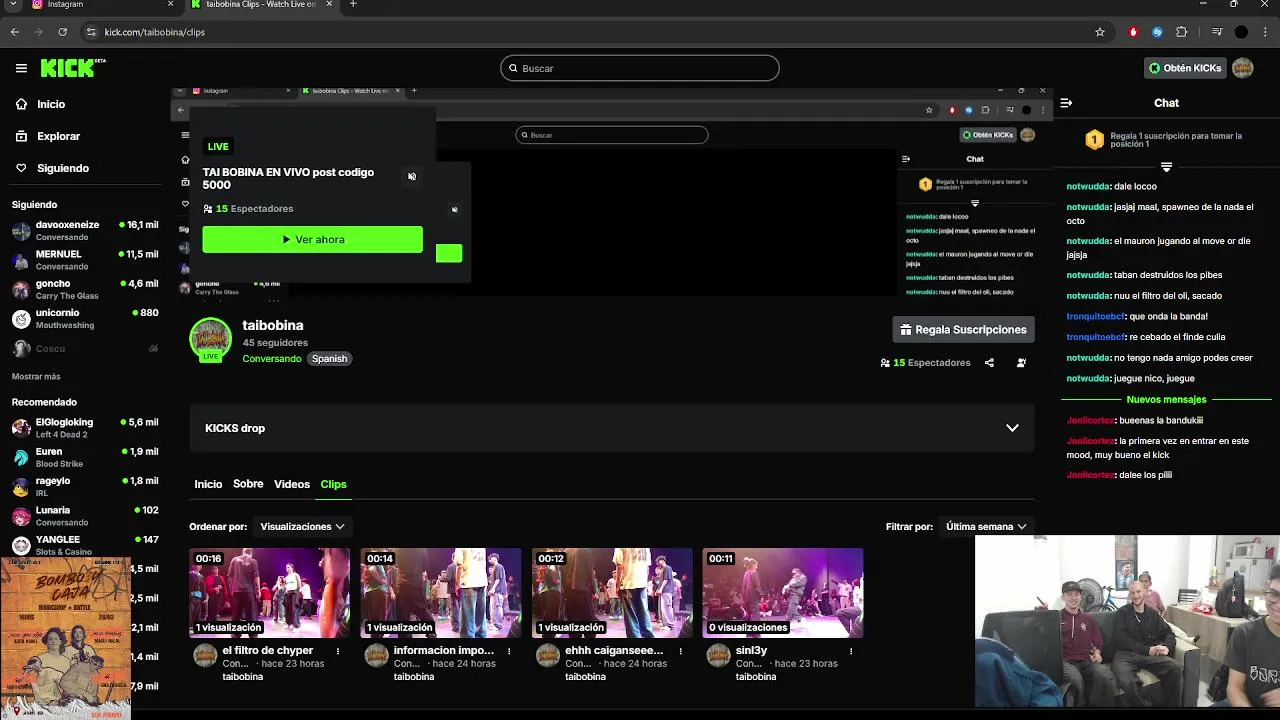This screenshot has width=1280, height=720.
Task: Click in the Buscar search field
Action: click(x=640, y=68)
